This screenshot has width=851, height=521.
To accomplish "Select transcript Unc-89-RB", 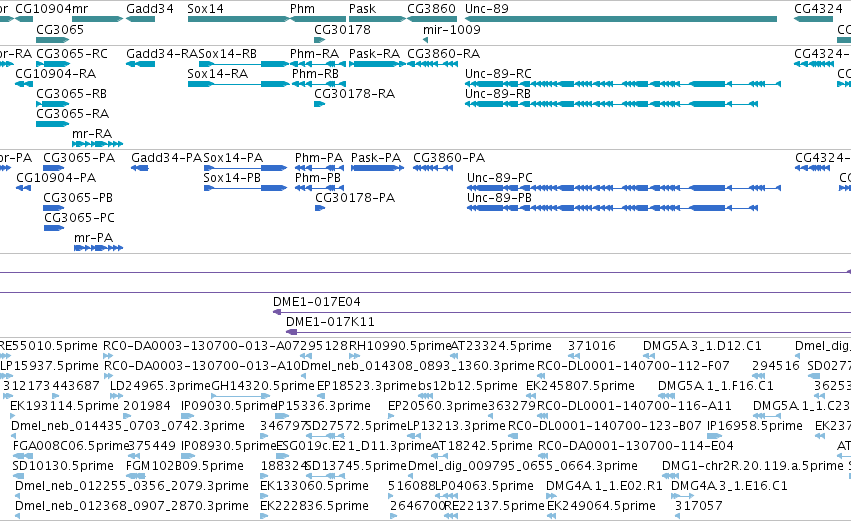I will click(612, 104).
